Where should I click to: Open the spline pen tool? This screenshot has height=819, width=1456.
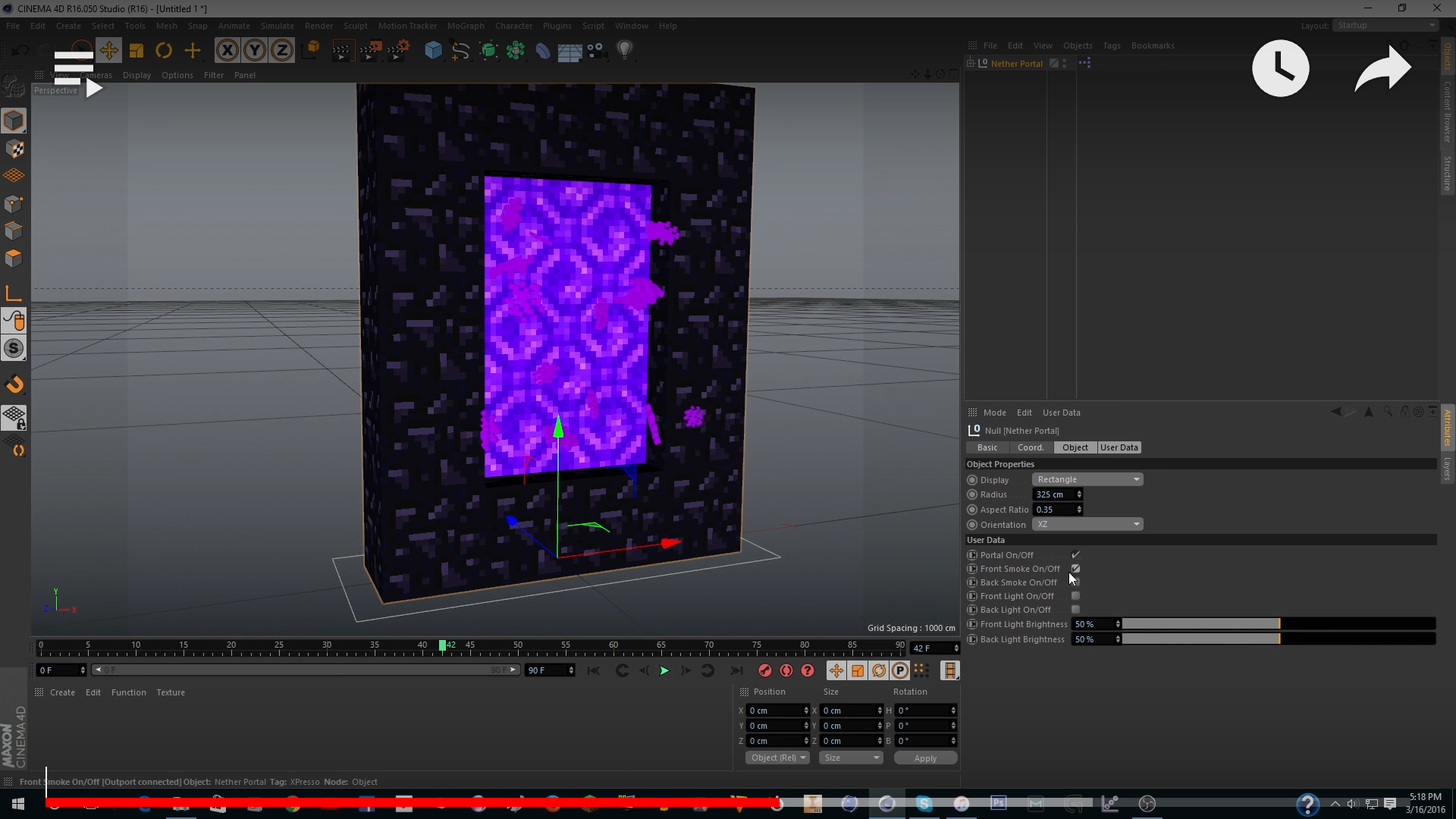coord(460,51)
